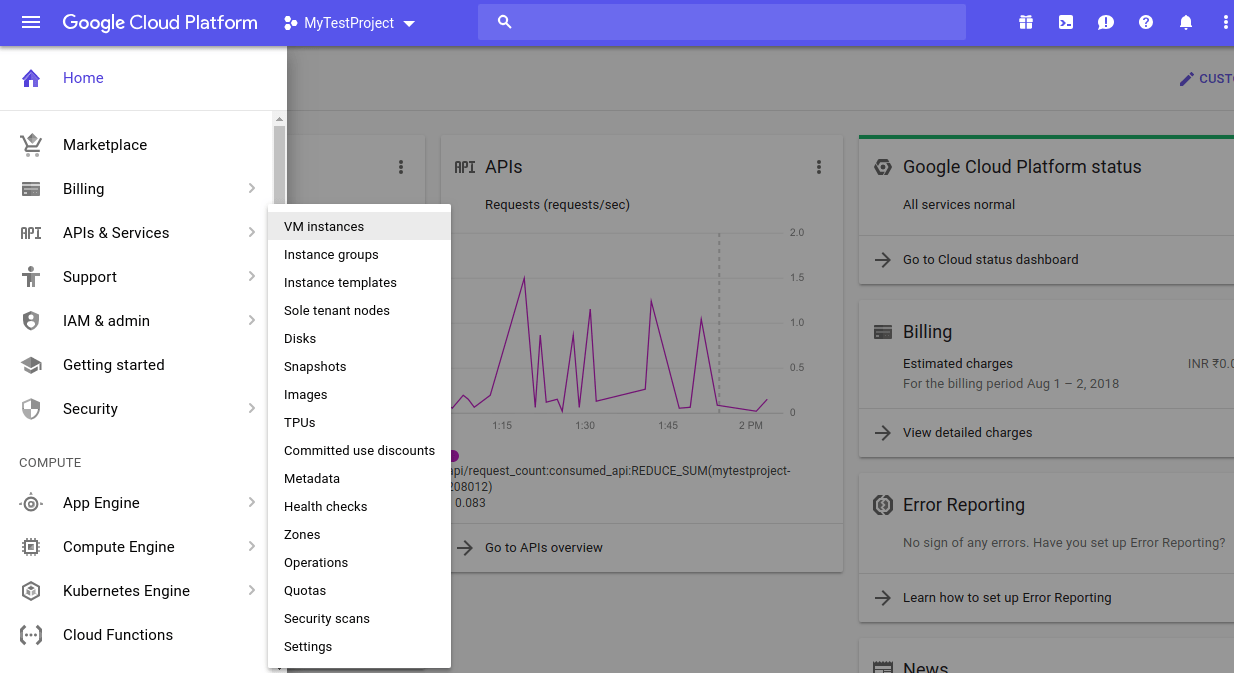
Task: Click the purple request_count legend dot
Action: pyautogui.click(x=454, y=456)
